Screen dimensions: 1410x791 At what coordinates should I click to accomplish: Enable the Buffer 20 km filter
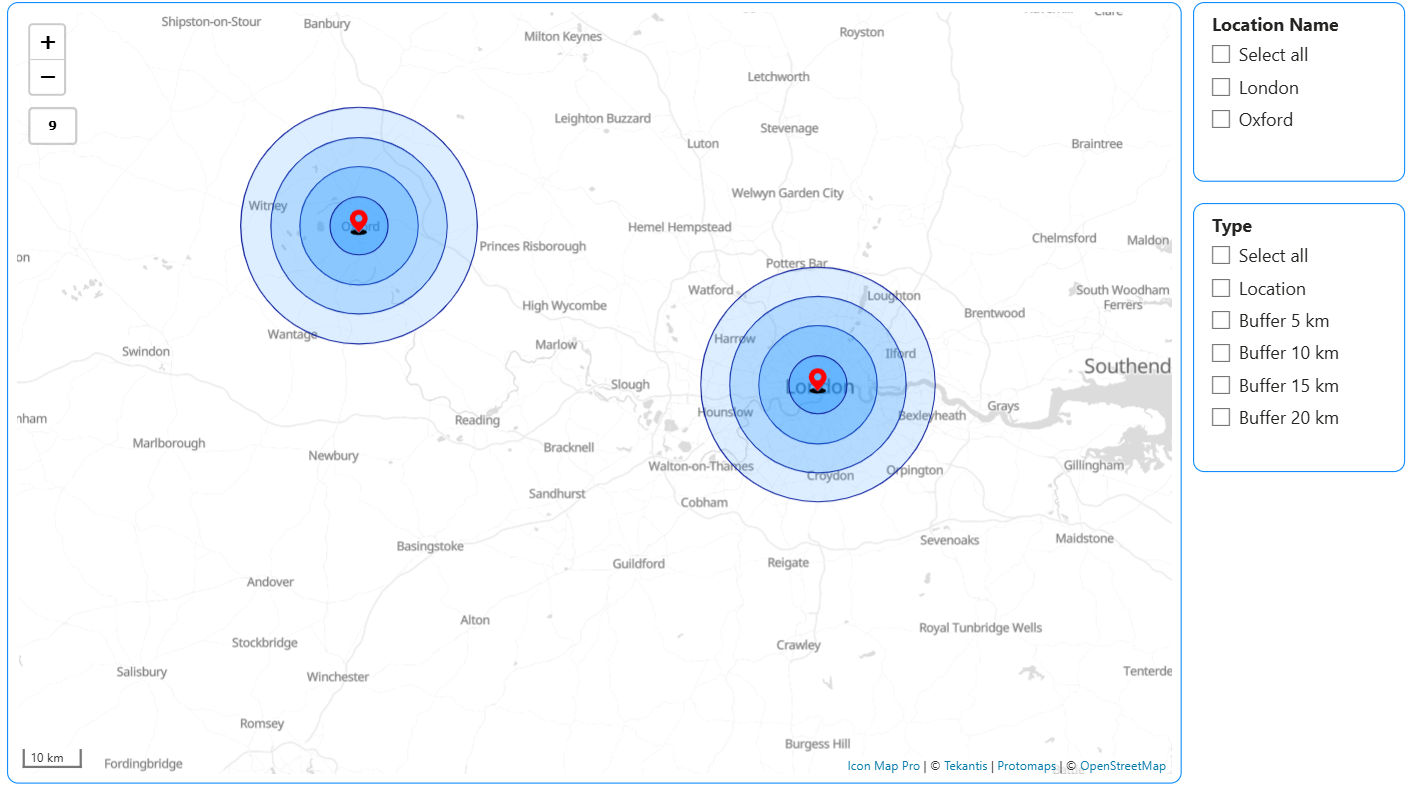1220,417
